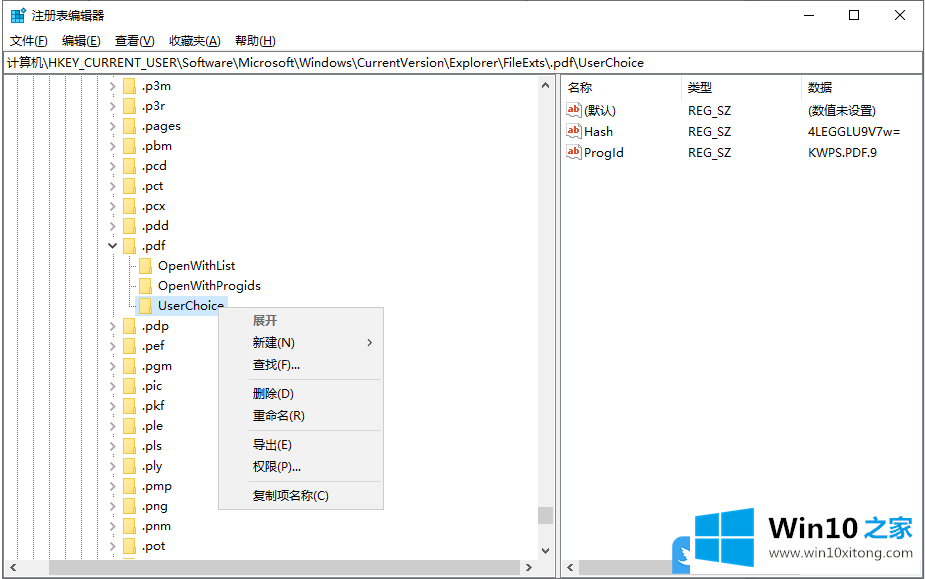Screen dimensions: 925x579
Task: Click the .pbm folder icon
Action: pos(129,146)
